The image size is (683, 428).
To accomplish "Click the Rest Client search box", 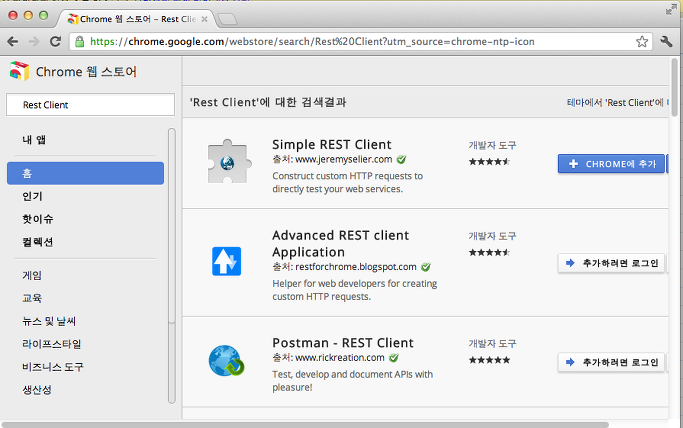I will [90, 104].
